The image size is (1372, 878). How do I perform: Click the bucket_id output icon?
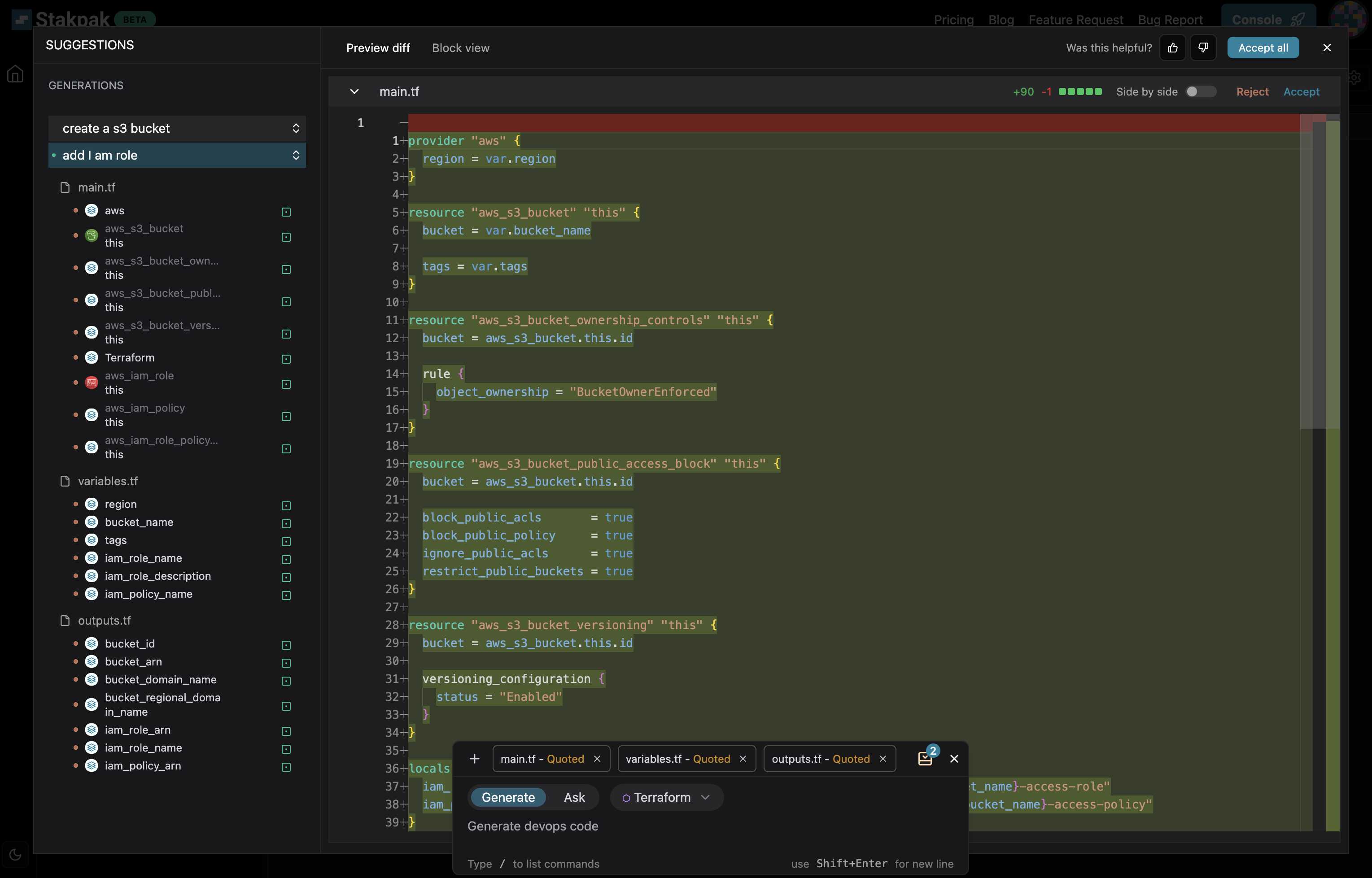pyautogui.click(x=91, y=643)
